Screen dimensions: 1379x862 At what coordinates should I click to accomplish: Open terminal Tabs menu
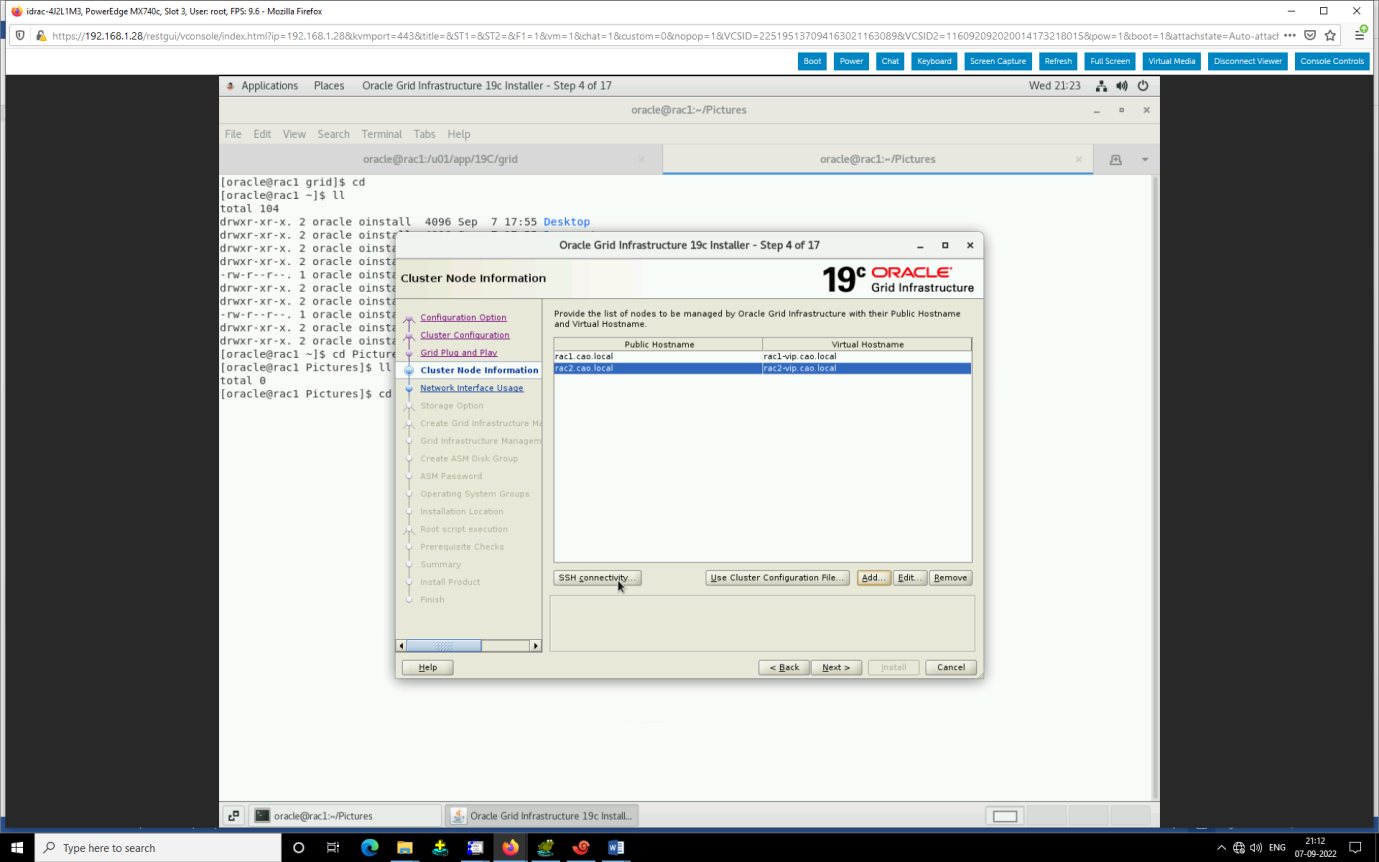tap(425, 134)
